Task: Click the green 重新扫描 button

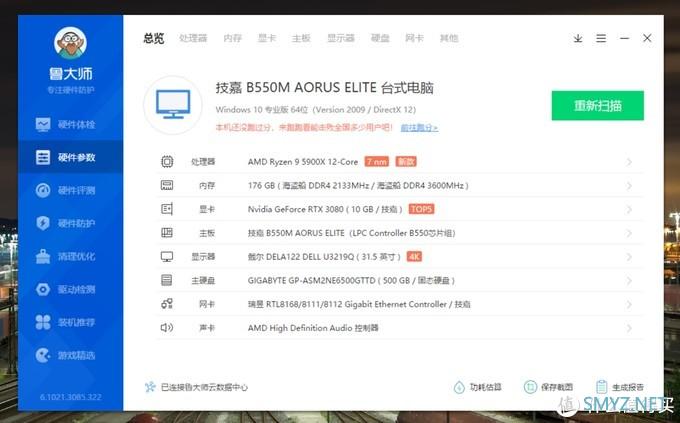Action: click(598, 105)
